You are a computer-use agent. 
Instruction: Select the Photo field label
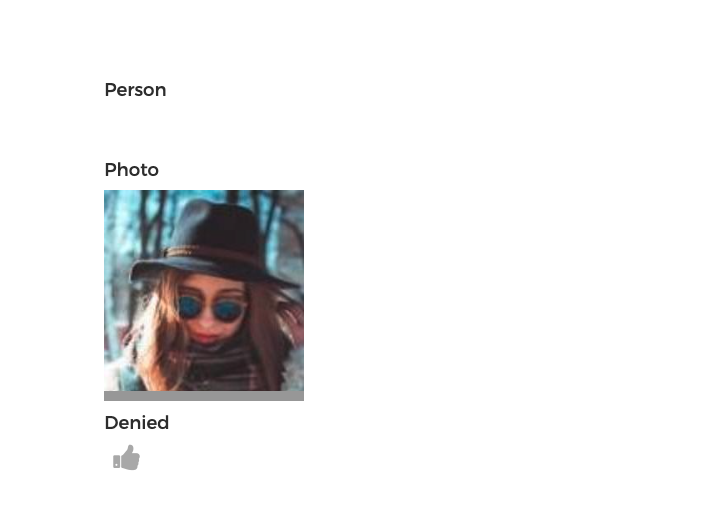pyautogui.click(x=131, y=170)
